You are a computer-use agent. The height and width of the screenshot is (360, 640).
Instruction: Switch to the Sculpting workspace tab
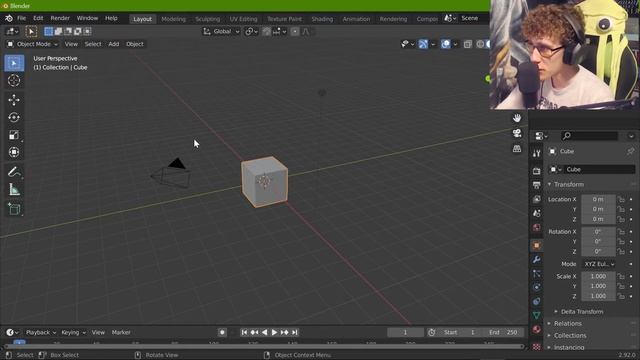(207, 19)
